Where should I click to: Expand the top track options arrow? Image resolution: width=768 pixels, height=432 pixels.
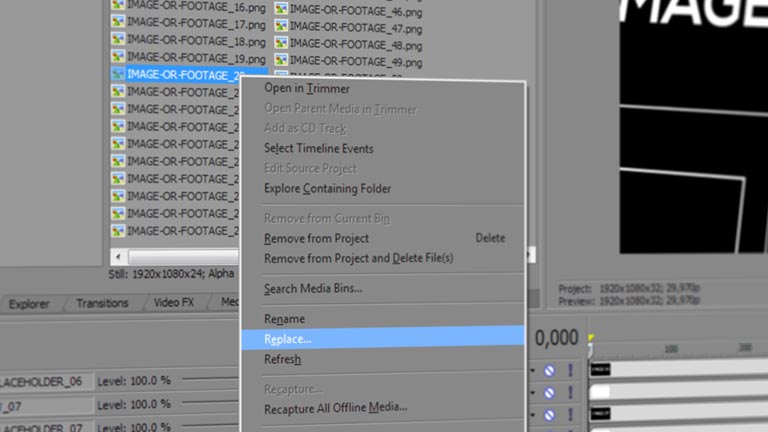click(x=532, y=371)
